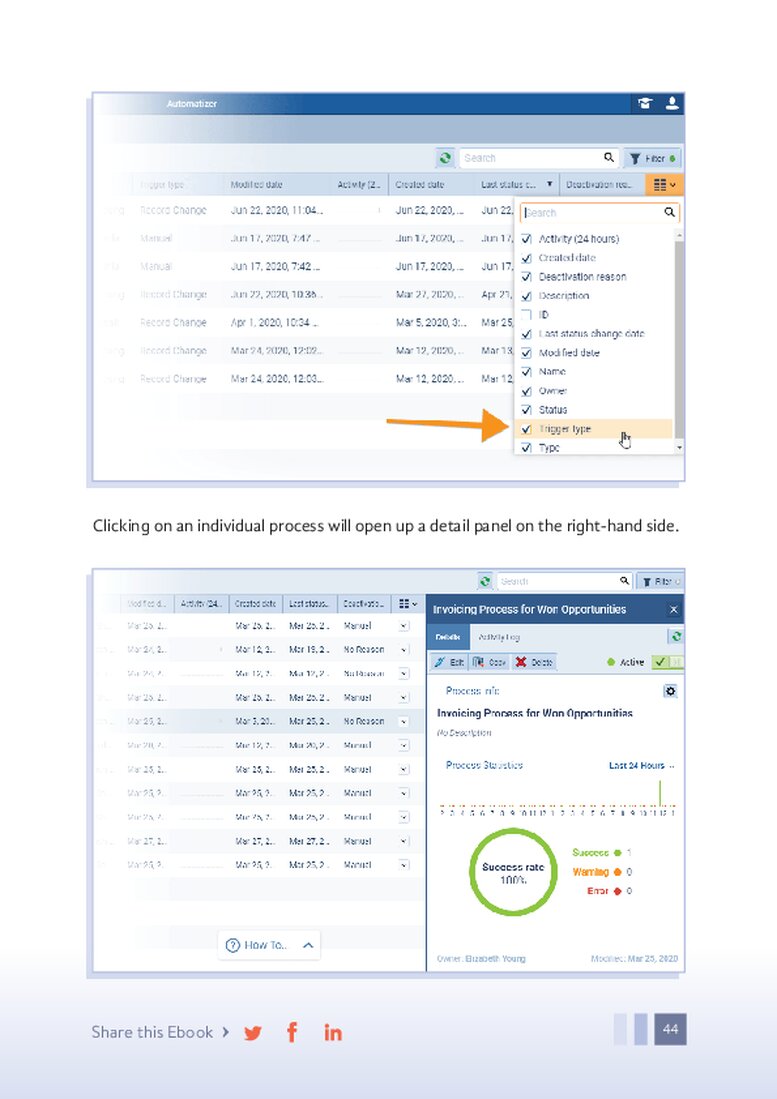Click the Edit button in detail panel
Screen dimensions: 777x1099
[x=448, y=662]
